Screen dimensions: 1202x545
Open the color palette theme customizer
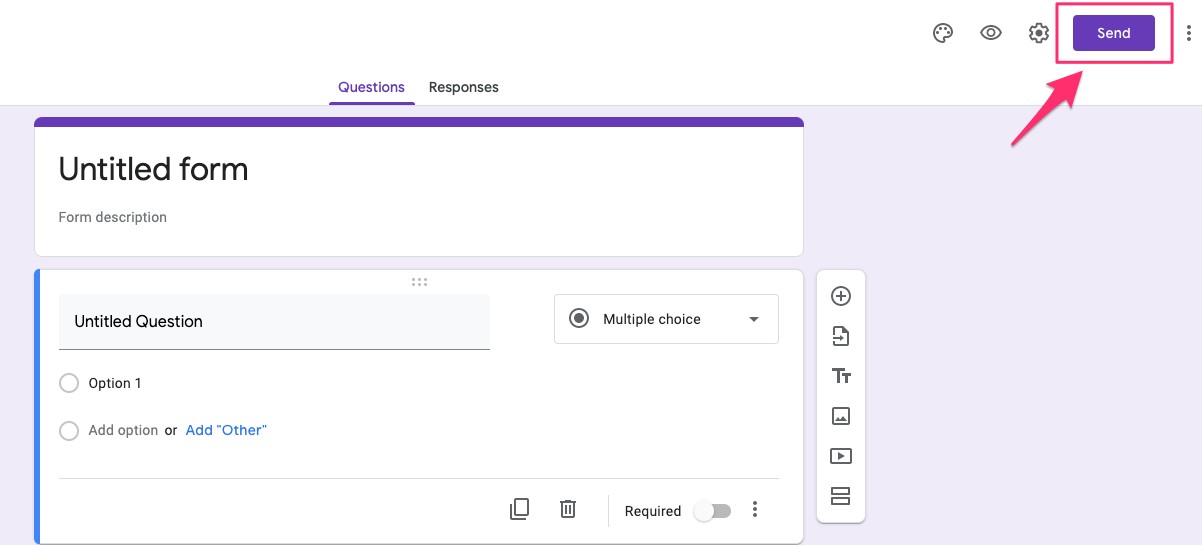pyautogui.click(x=942, y=33)
